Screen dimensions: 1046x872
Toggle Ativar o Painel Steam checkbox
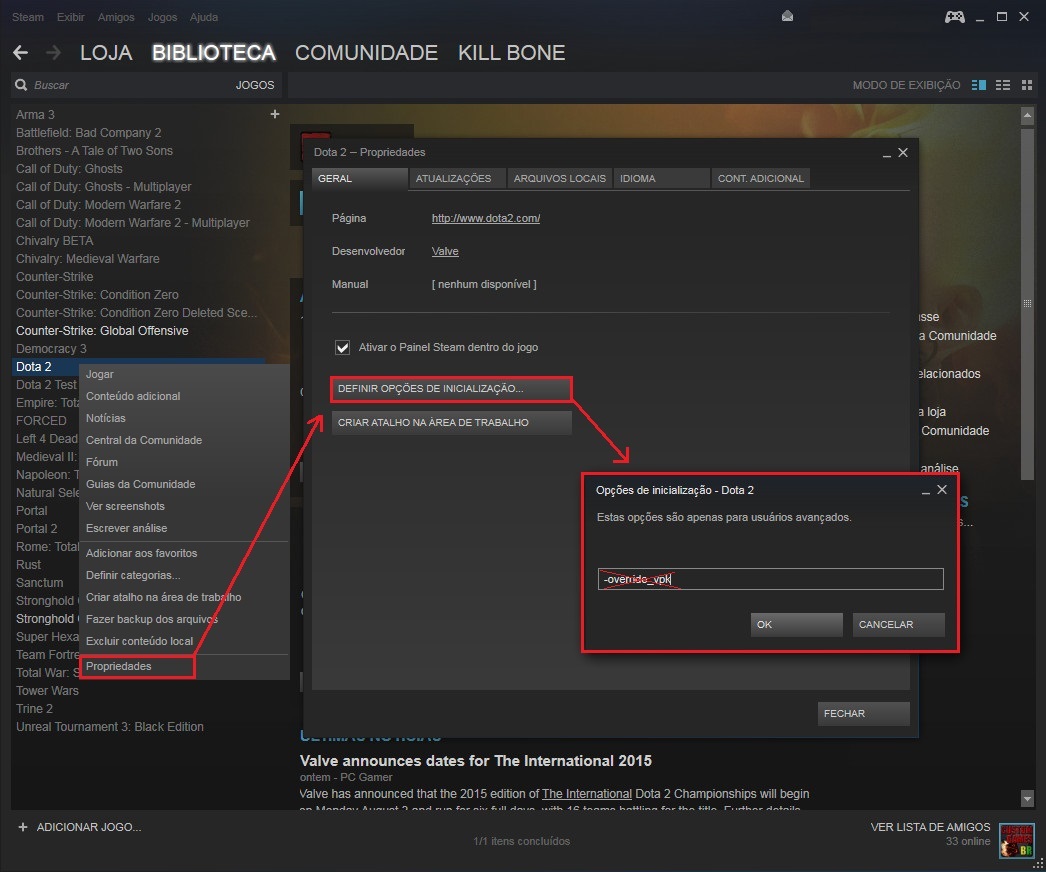pyautogui.click(x=342, y=347)
